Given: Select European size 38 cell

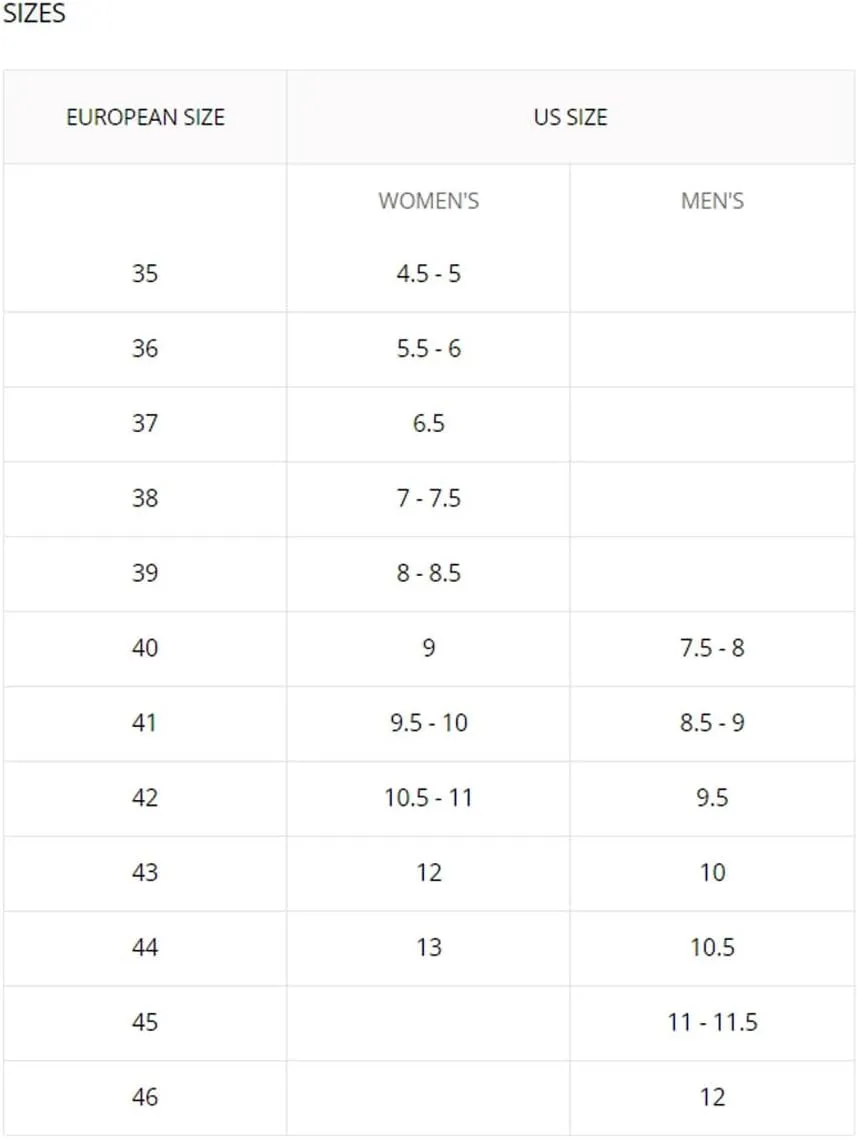Looking at the screenshot, I should (x=145, y=498).
